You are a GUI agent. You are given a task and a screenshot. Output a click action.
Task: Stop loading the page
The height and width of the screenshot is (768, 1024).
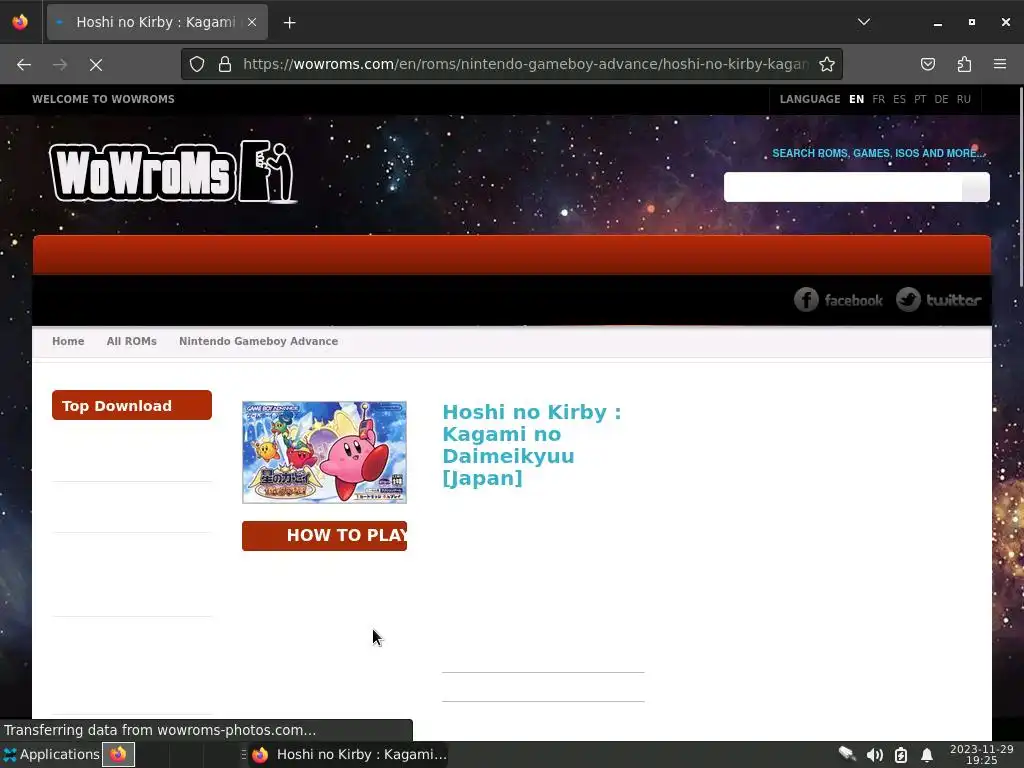pos(95,65)
